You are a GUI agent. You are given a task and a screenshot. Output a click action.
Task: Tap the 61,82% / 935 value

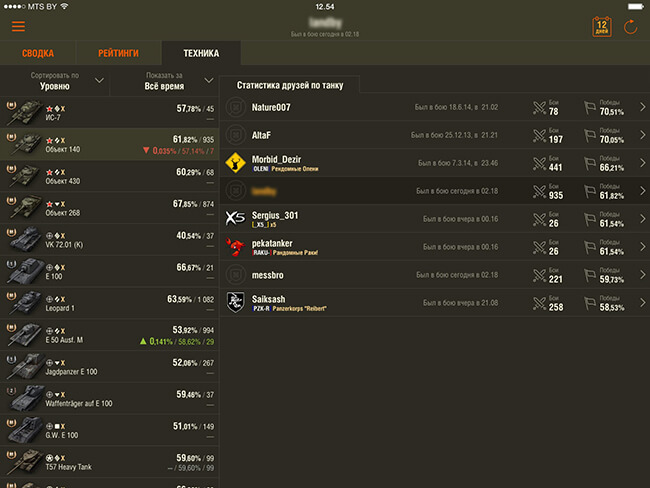tap(193, 139)
